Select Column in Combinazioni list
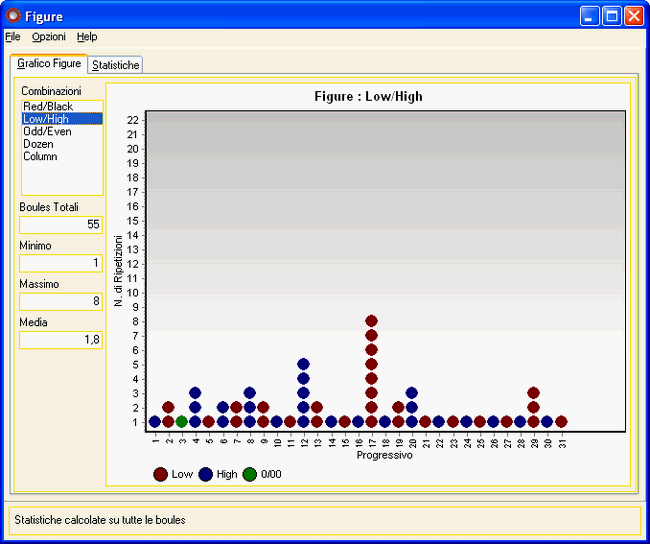650x544 pixels. [x=62, y=156]
